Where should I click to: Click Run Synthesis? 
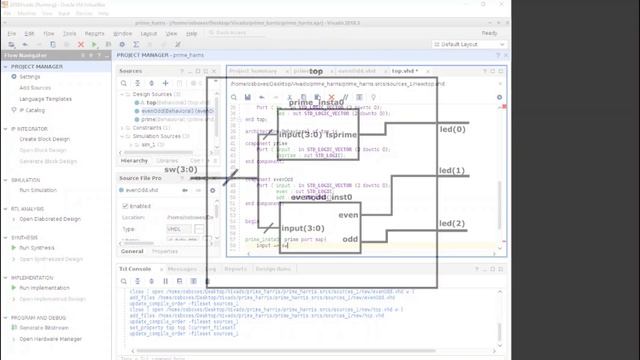click(x=37, y=248)
